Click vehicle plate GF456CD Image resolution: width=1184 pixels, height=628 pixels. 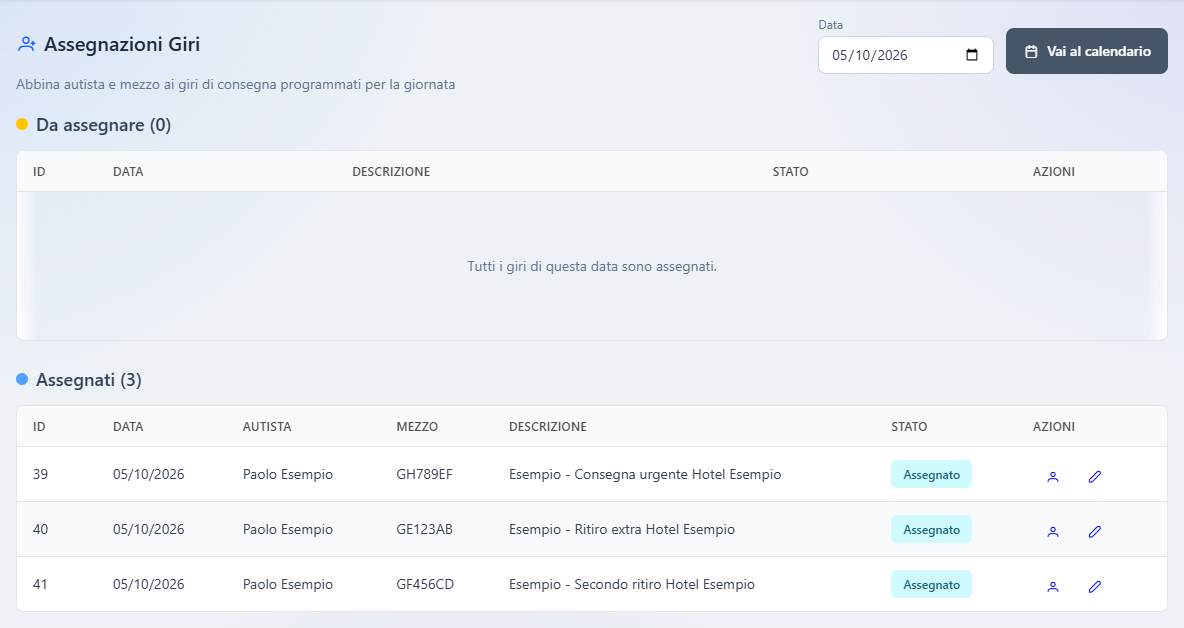click(x=425, y=584)
